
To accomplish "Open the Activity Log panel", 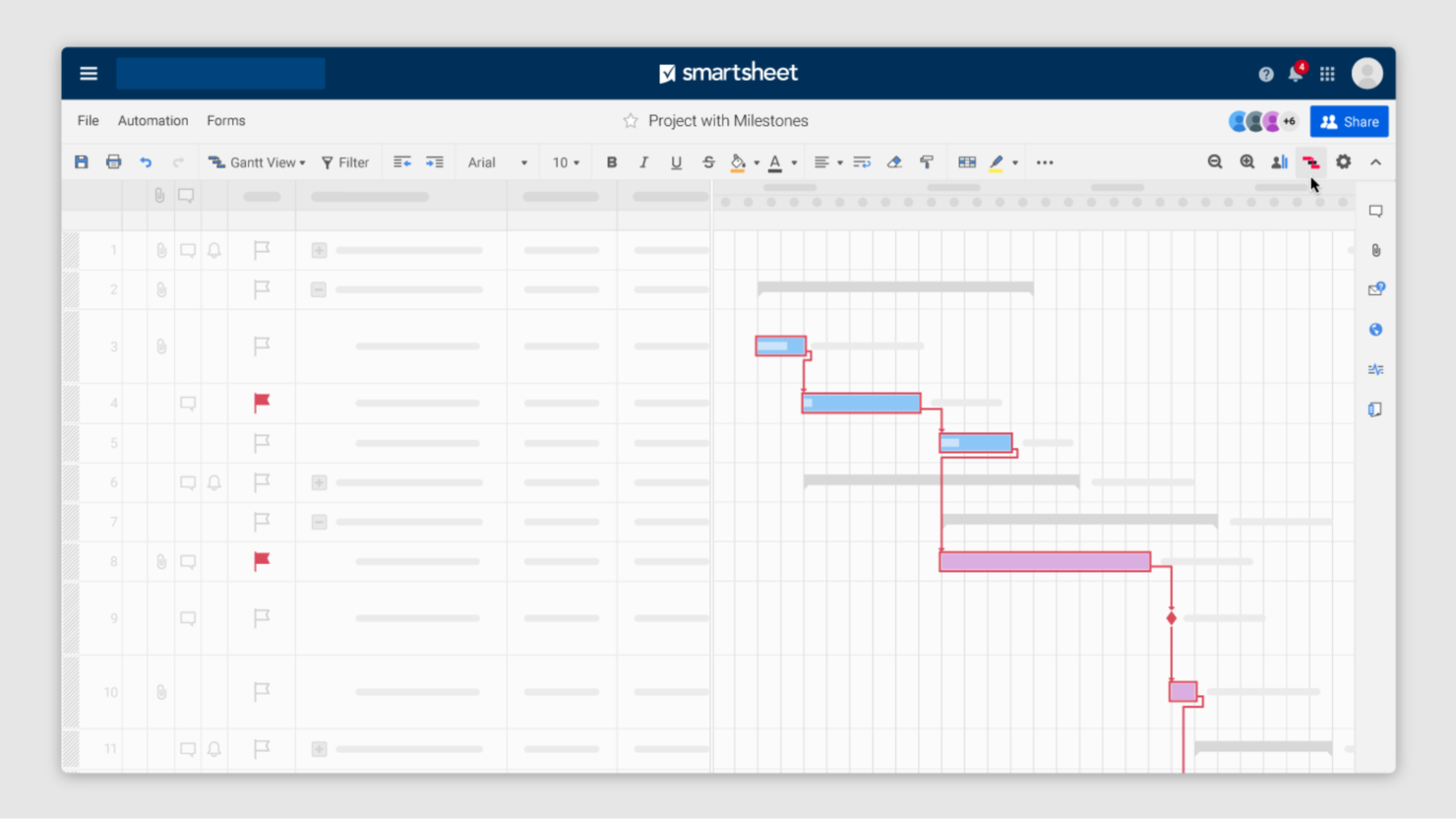I will click(x=1375, y=369).
